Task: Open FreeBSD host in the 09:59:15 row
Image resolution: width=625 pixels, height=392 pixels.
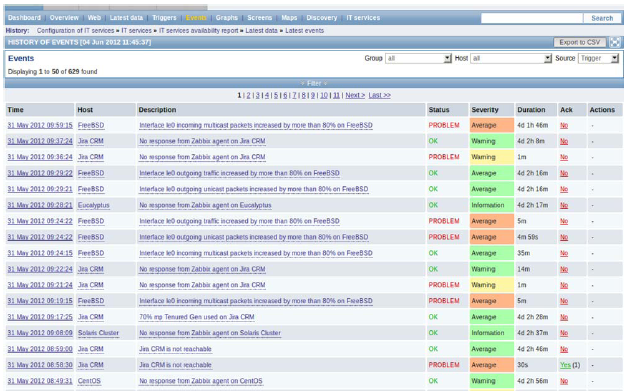Action: coord(91,125)
